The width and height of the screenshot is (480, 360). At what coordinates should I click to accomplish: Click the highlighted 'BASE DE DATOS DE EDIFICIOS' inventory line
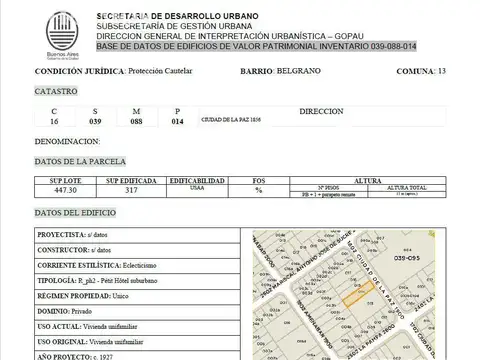(x=256, y=46)
